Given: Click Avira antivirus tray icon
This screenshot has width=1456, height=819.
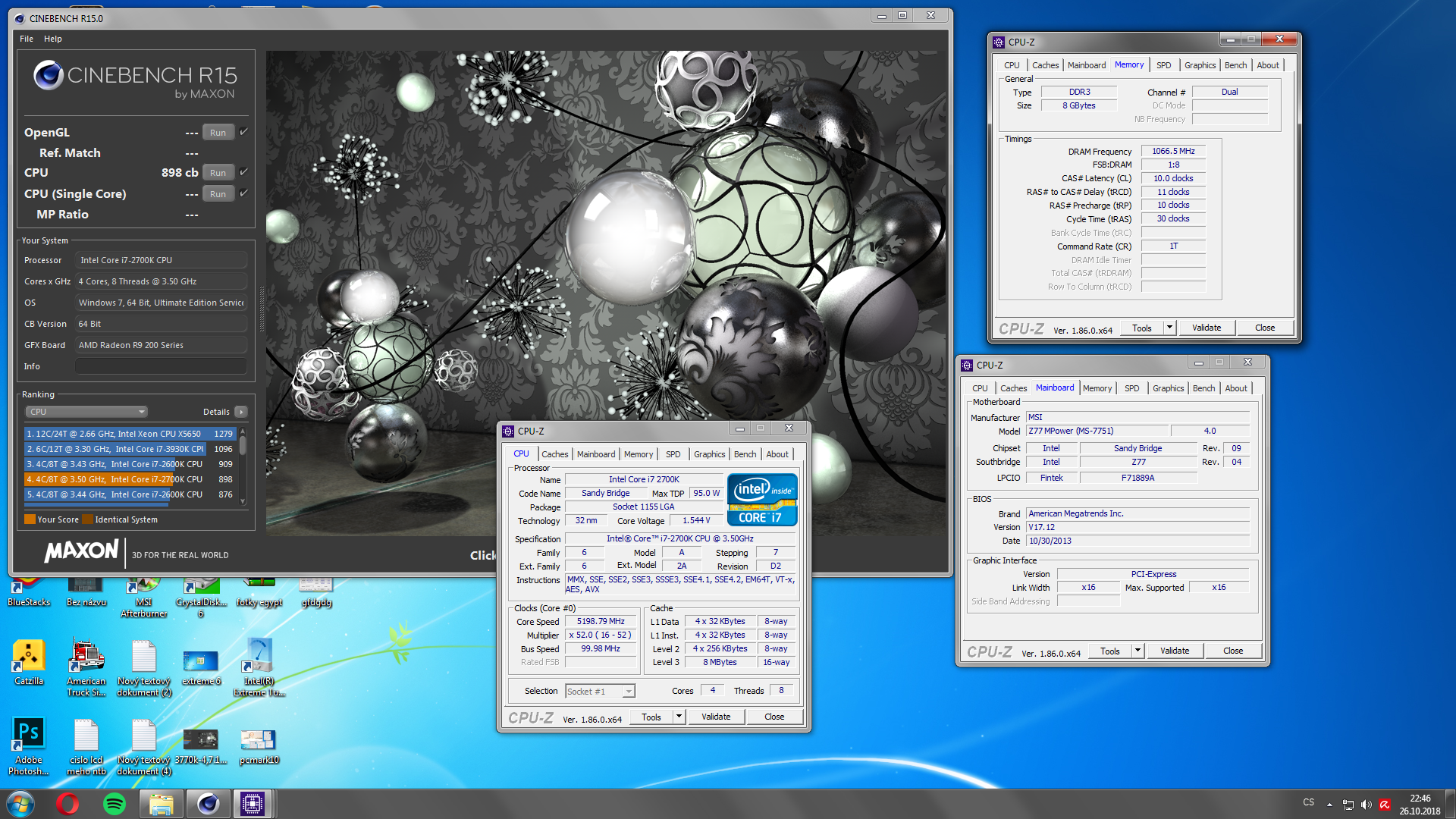Looking at the screenshot, I should coord(1385,805).
